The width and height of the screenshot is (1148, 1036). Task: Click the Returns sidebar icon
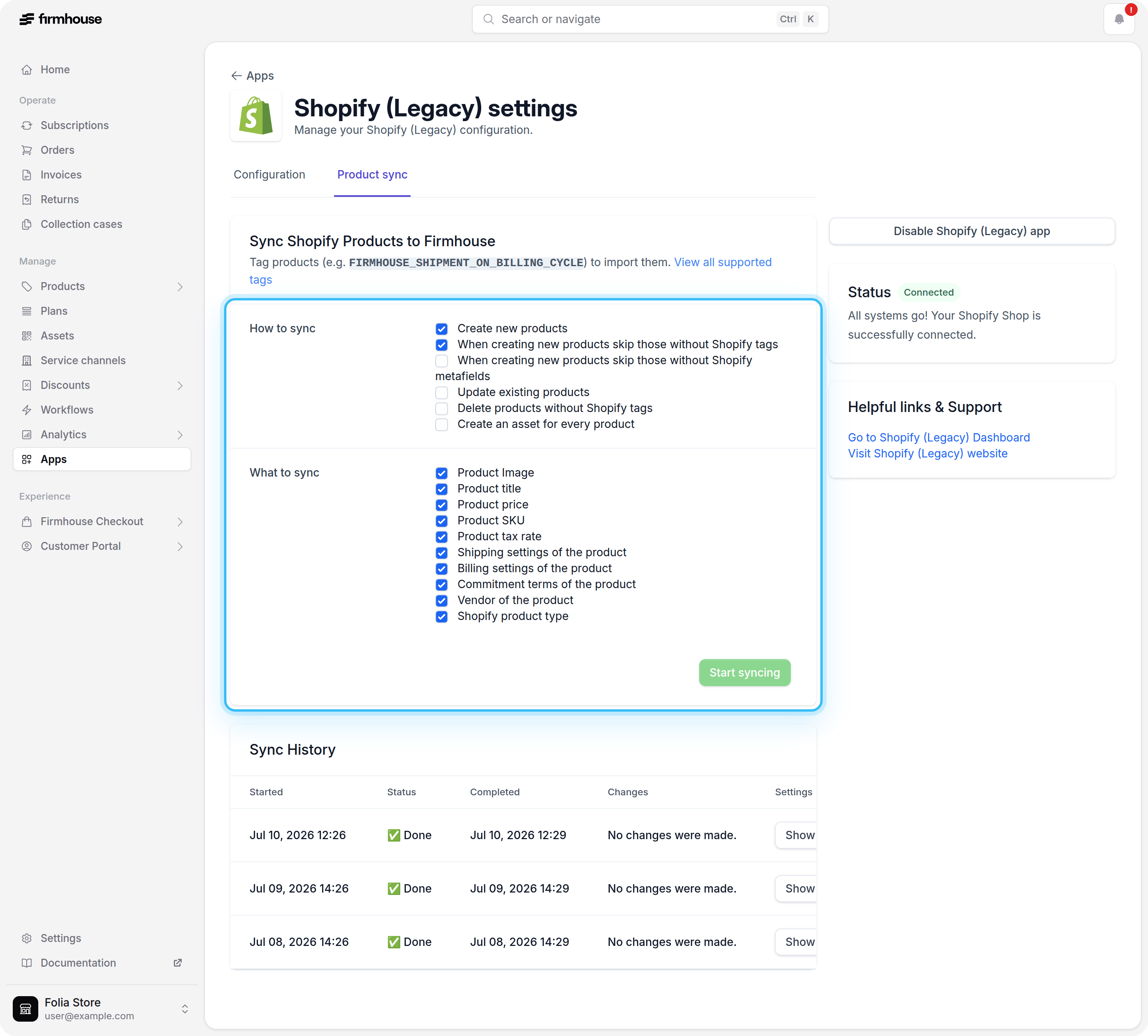pos(27,199)
